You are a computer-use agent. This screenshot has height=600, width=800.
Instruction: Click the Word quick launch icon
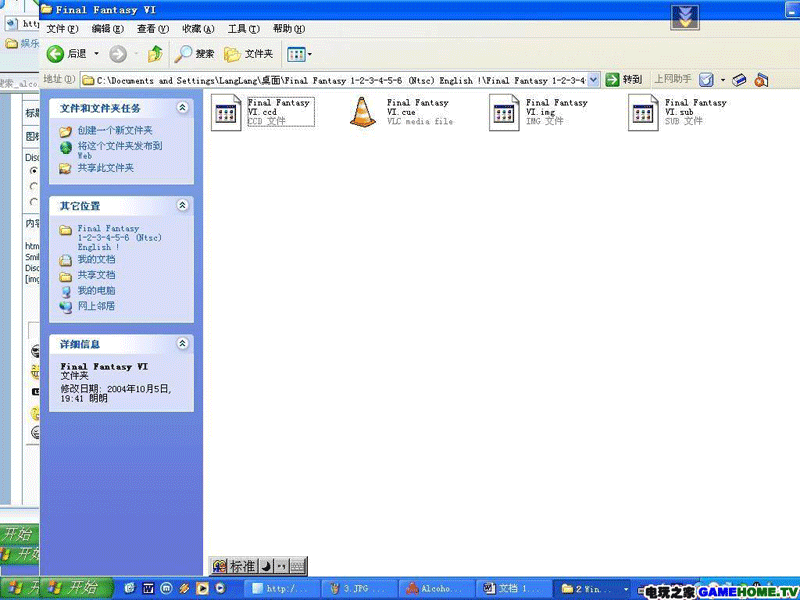148,588
